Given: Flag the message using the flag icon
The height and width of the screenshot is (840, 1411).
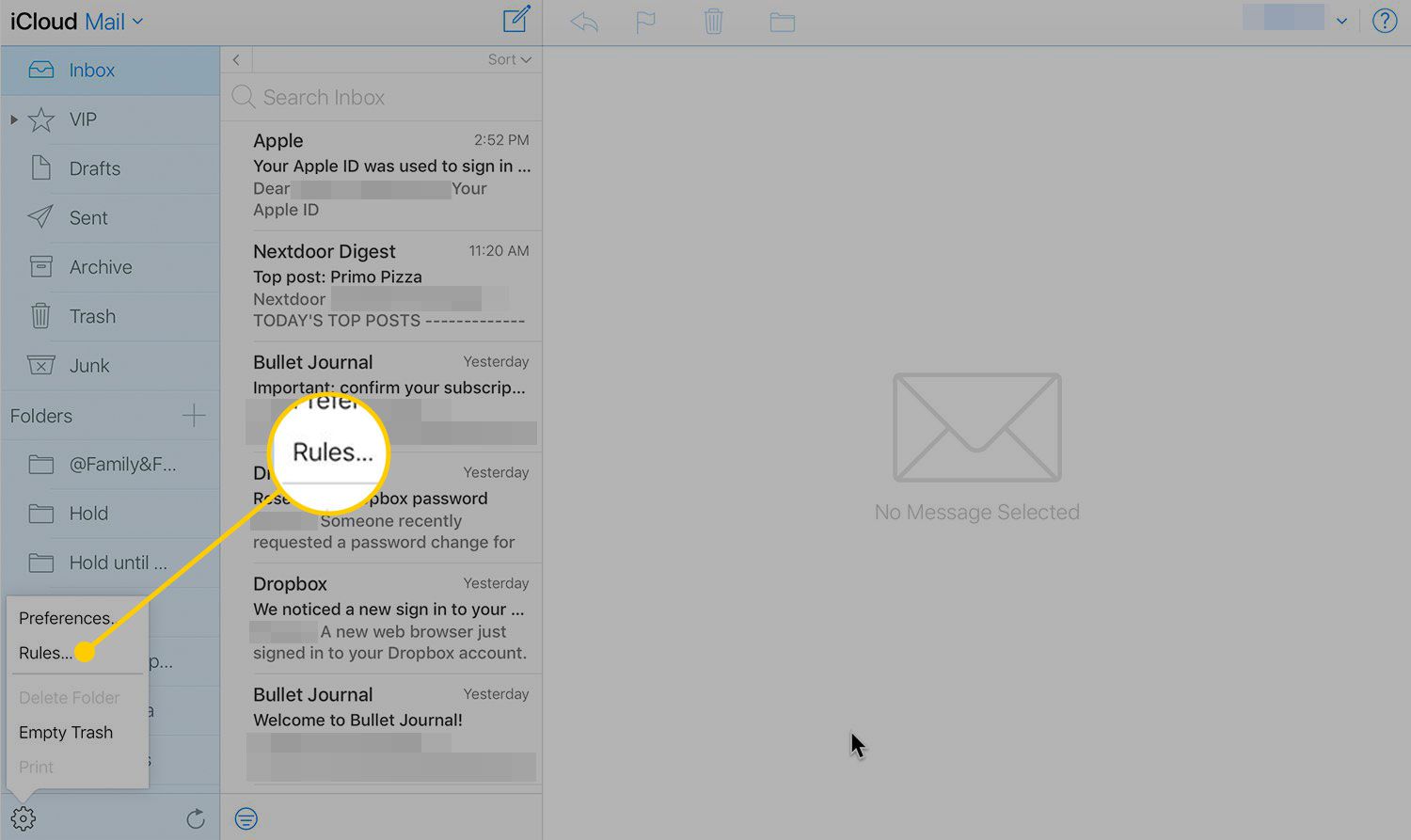Looking at the screenshot, I should 646,22.
